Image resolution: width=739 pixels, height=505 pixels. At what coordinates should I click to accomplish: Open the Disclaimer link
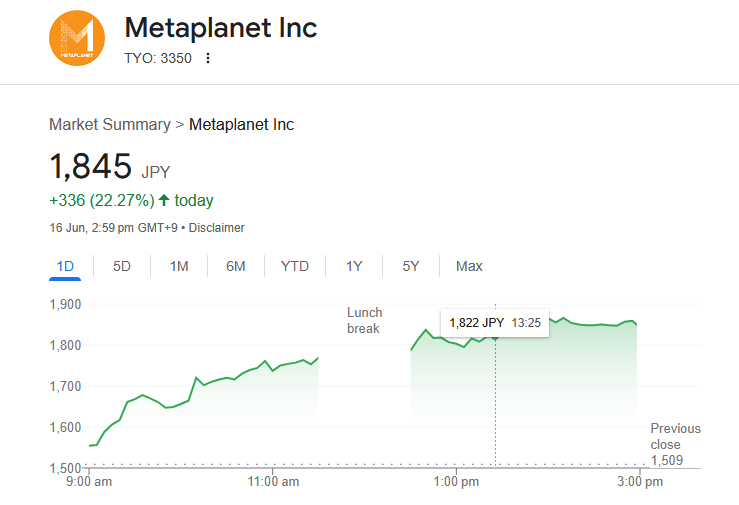[x=217, y=228]
